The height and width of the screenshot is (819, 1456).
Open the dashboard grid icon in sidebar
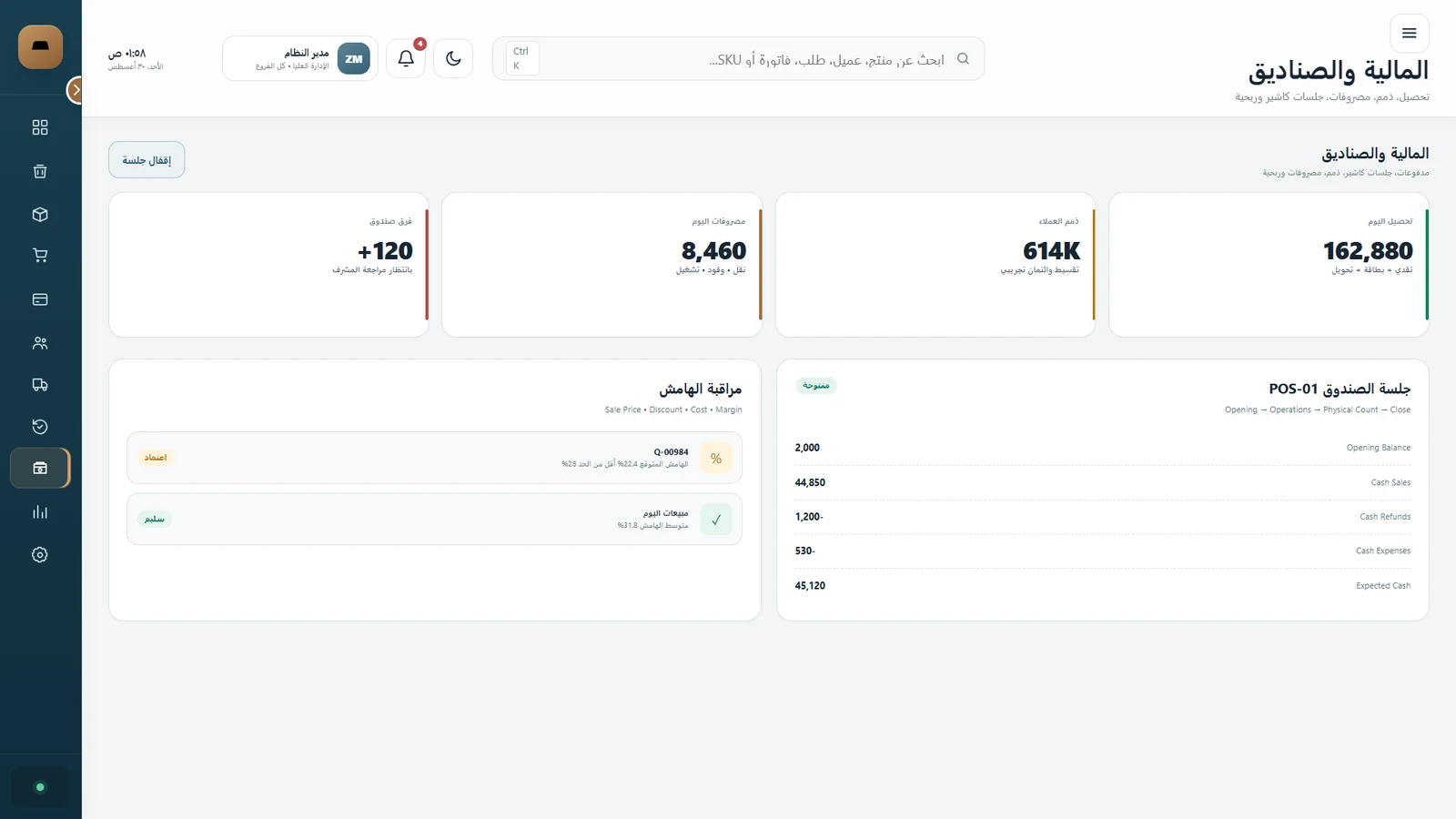click(x=40, y=127)
